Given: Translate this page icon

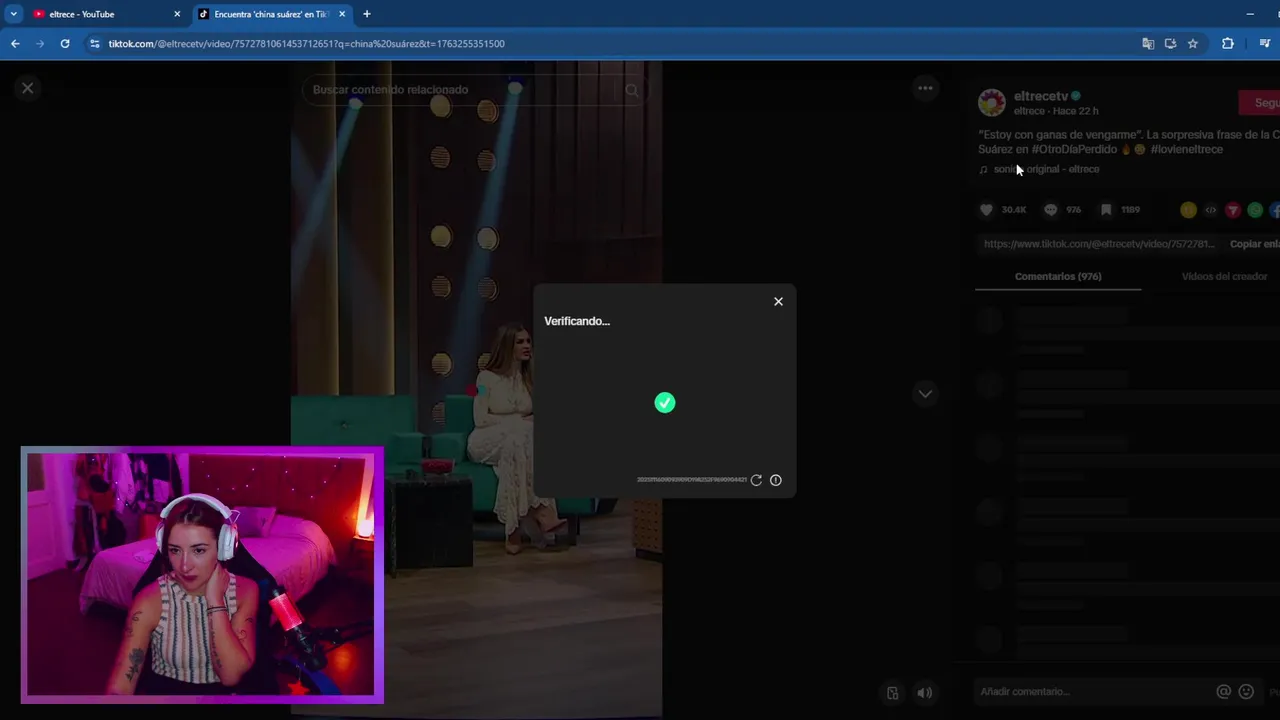Looking at the screenshot, I should tap(1148, 44).
